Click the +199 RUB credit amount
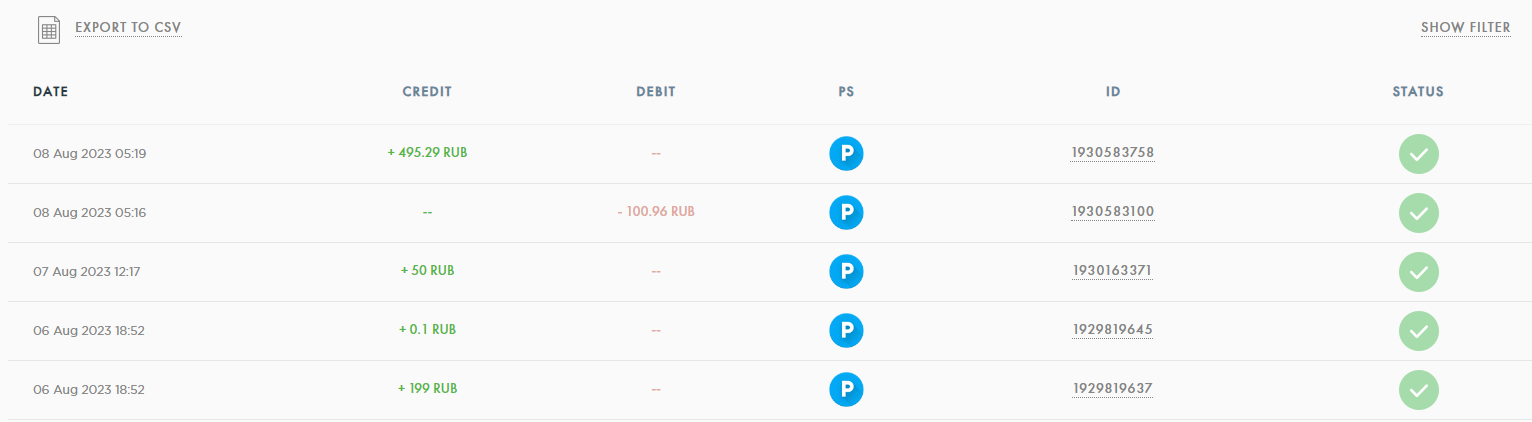 point(427,389)
